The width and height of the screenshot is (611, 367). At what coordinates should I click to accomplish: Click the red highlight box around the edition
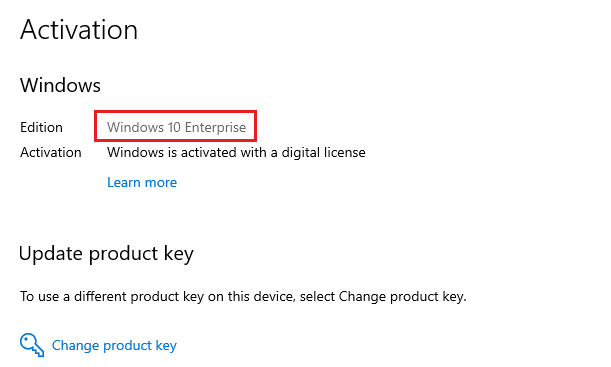[175, 126]
